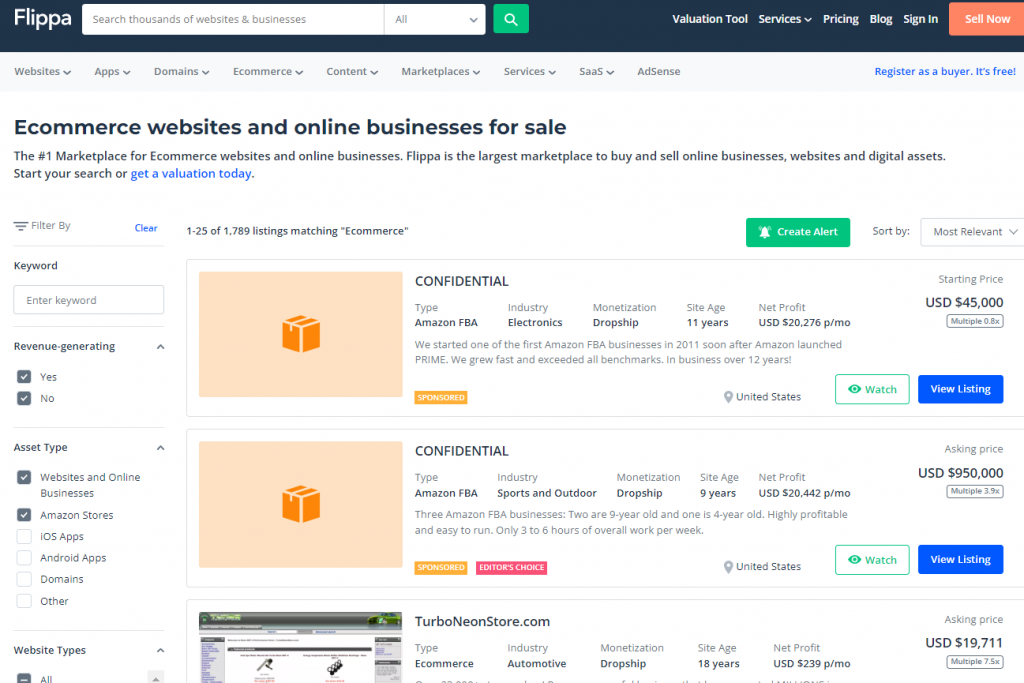
Task: Click the Sell Now button
Action: (987, 19)
